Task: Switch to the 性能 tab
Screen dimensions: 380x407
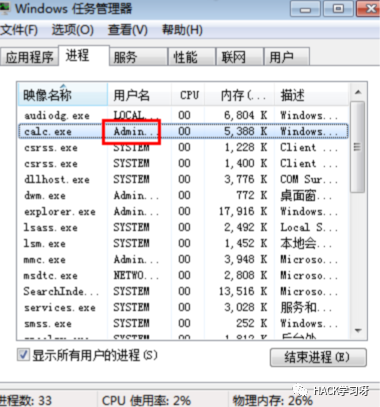Action: [x=192, y=57]
